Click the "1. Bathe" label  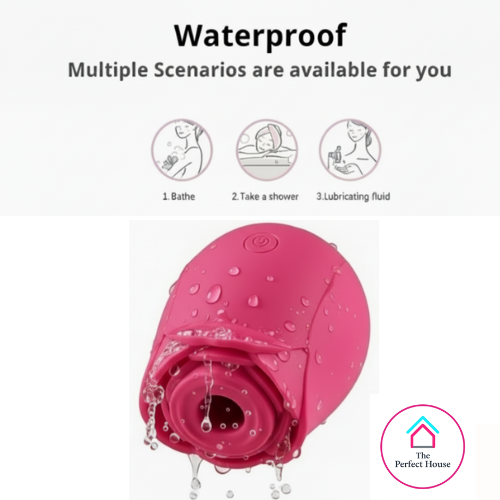(179, 196)
